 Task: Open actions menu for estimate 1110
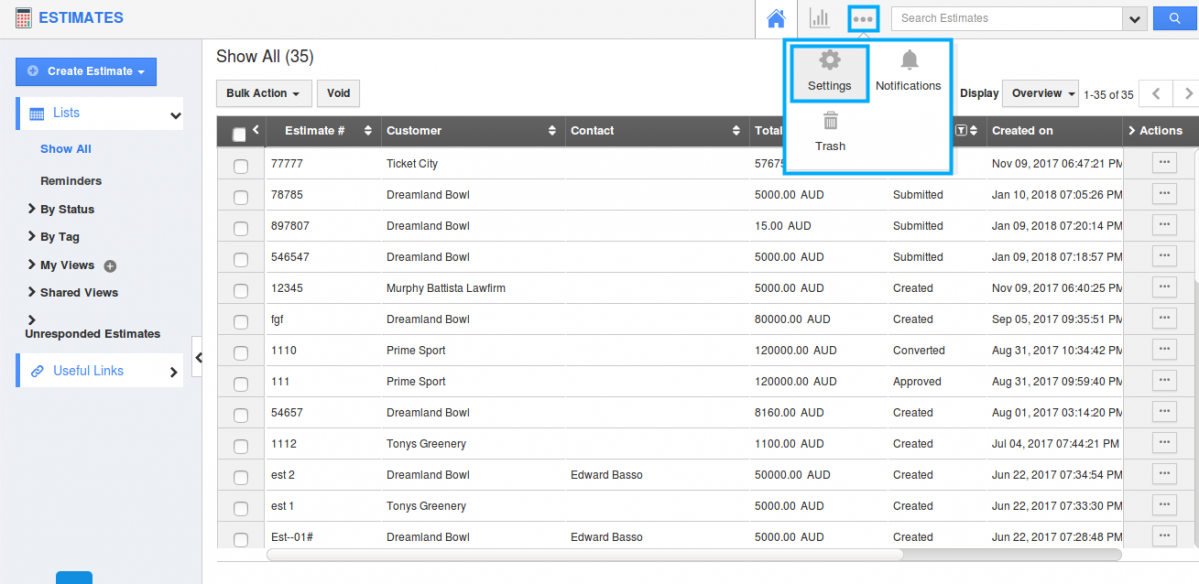point(1164,349)
